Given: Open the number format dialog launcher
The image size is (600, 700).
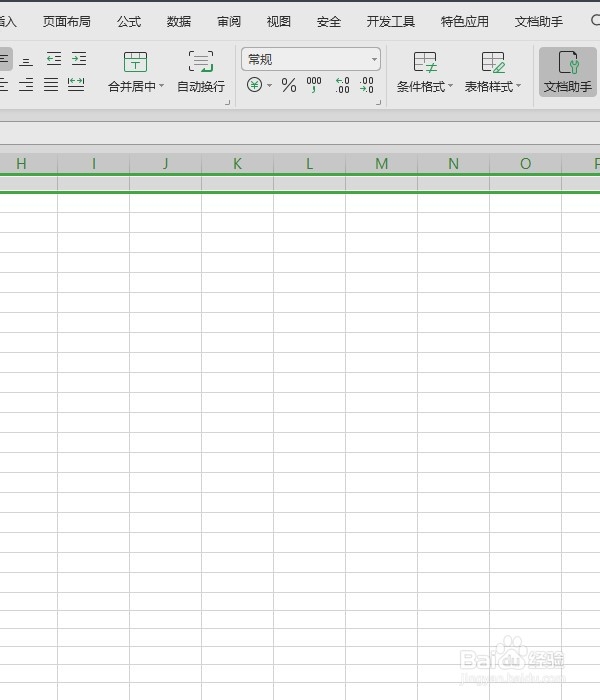Looking at the screenshot, I should (379, 103).
